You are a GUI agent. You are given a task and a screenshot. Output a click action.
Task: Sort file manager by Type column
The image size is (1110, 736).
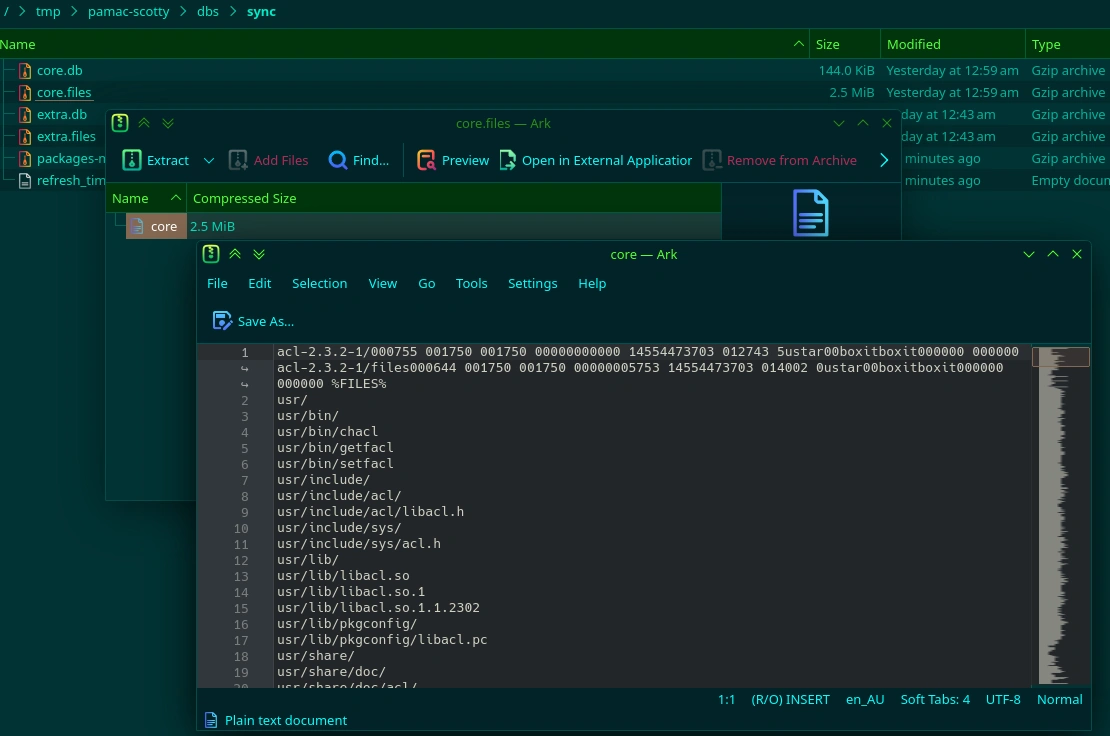click(1068, 45)
